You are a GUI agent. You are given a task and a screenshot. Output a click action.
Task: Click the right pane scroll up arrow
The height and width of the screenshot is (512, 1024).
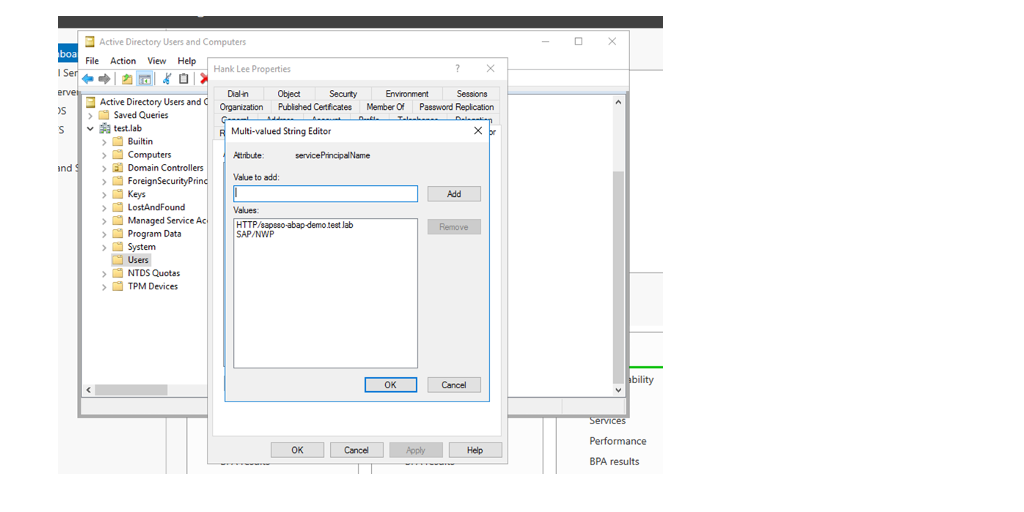[x=619, y=101]
